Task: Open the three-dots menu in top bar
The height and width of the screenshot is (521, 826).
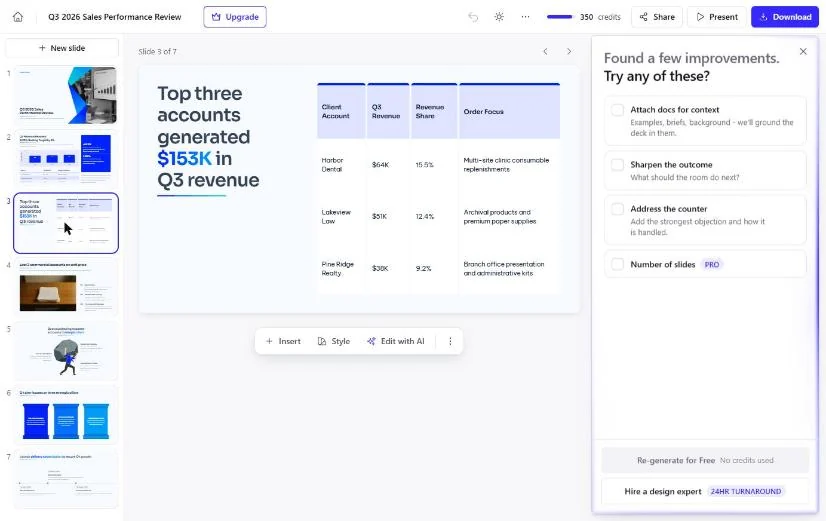Action: [x=525, y=17]
